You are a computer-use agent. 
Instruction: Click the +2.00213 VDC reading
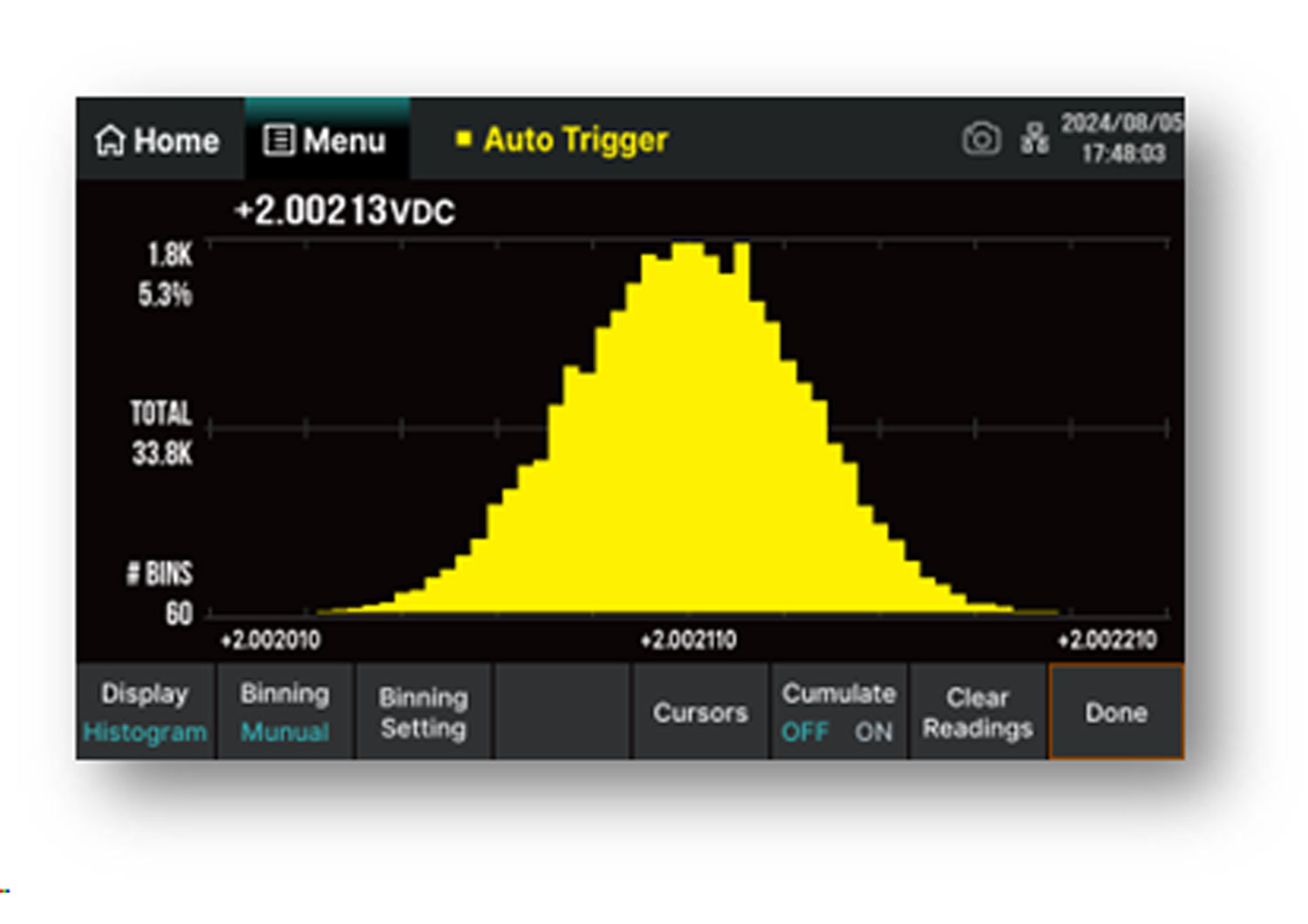tap(344, 211)
